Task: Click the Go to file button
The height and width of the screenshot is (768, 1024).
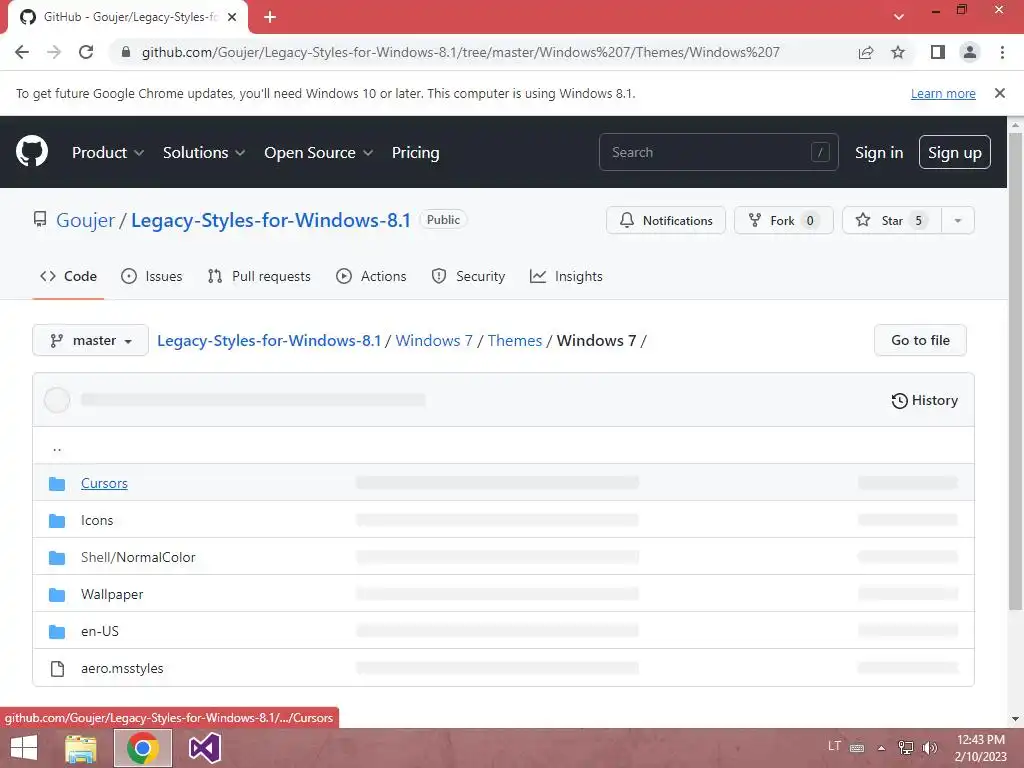Action: click(920, 340)
